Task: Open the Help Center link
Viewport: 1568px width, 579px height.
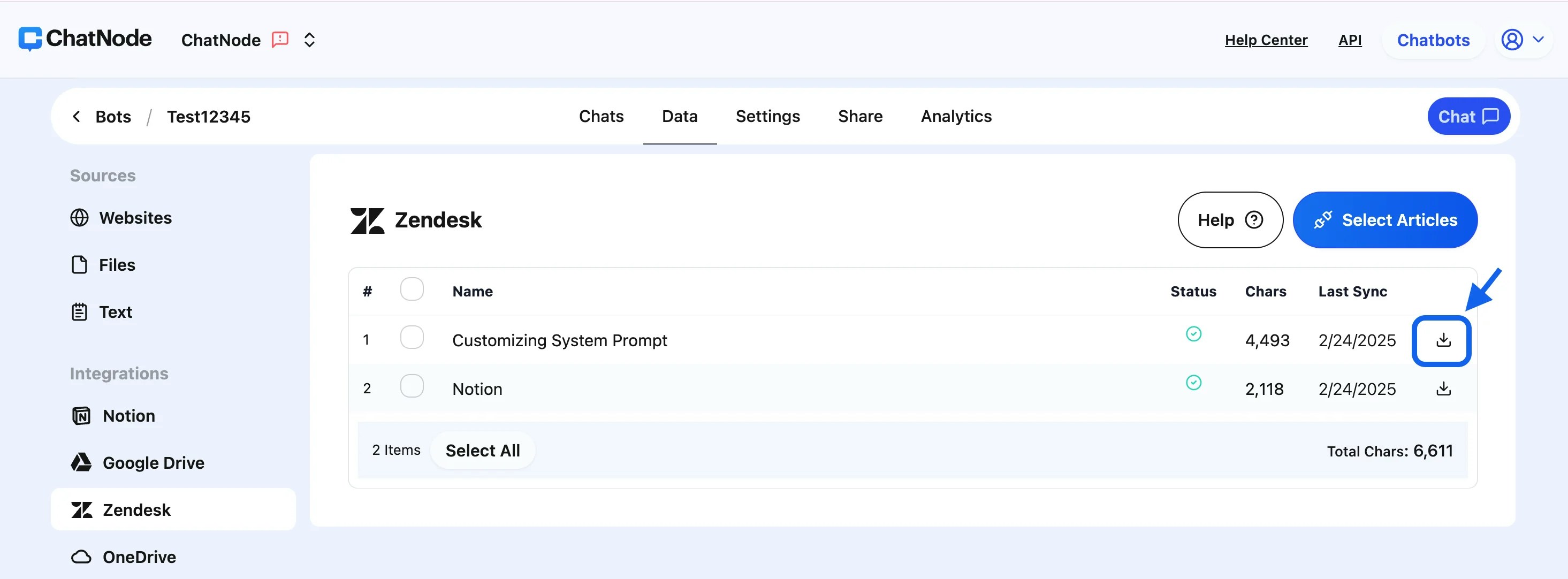Action: point(1266,40)
